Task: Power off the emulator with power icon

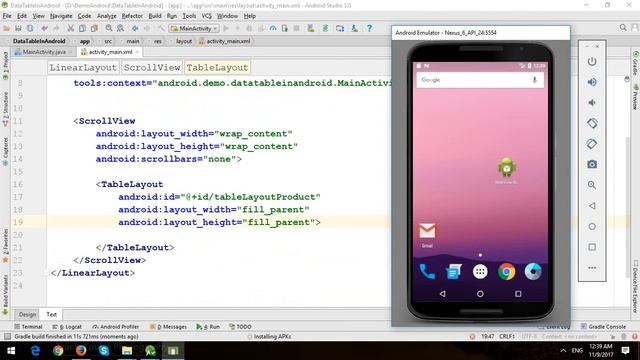Action: tap(592, 62)
